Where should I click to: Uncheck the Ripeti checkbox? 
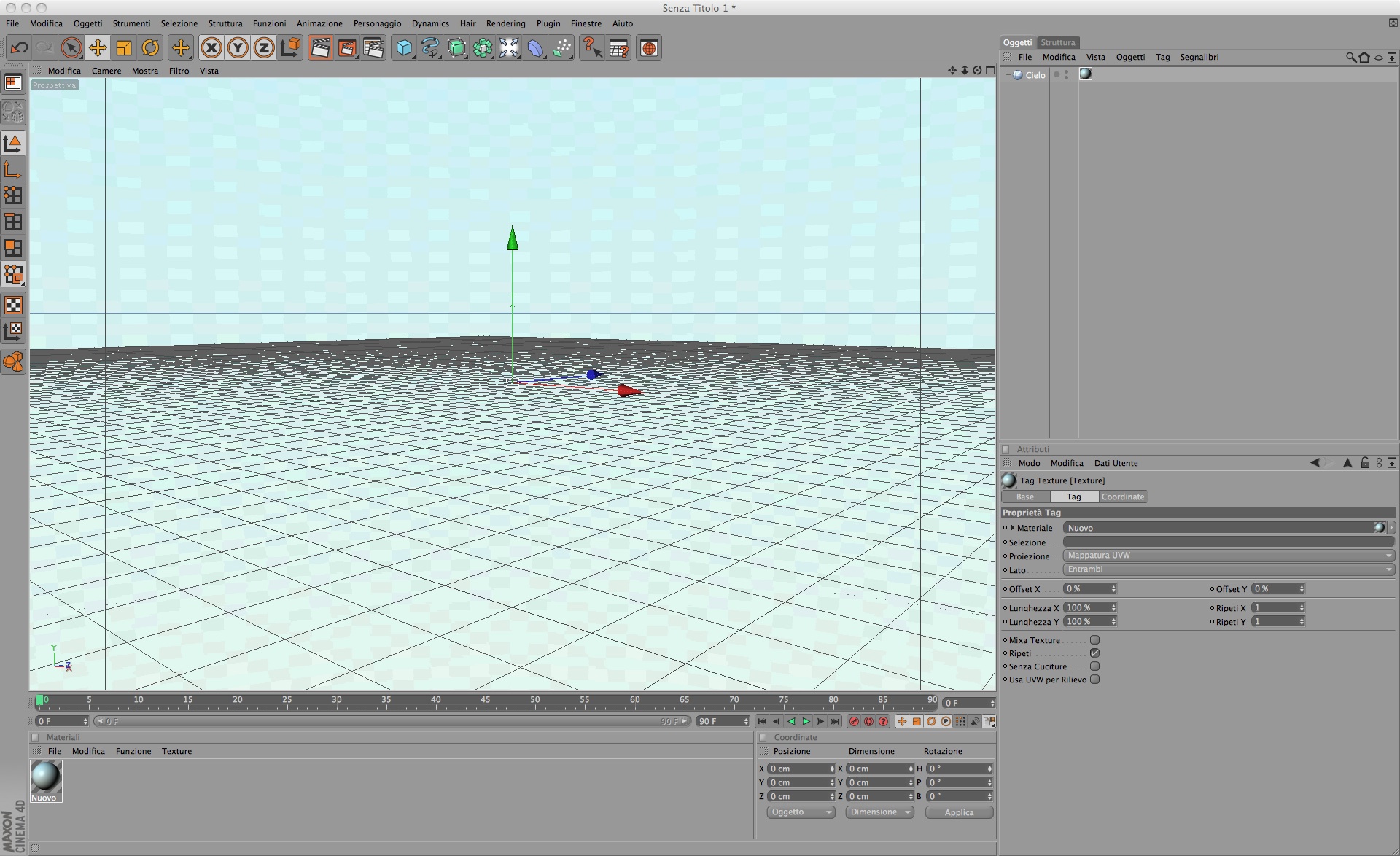[1094, 653]
